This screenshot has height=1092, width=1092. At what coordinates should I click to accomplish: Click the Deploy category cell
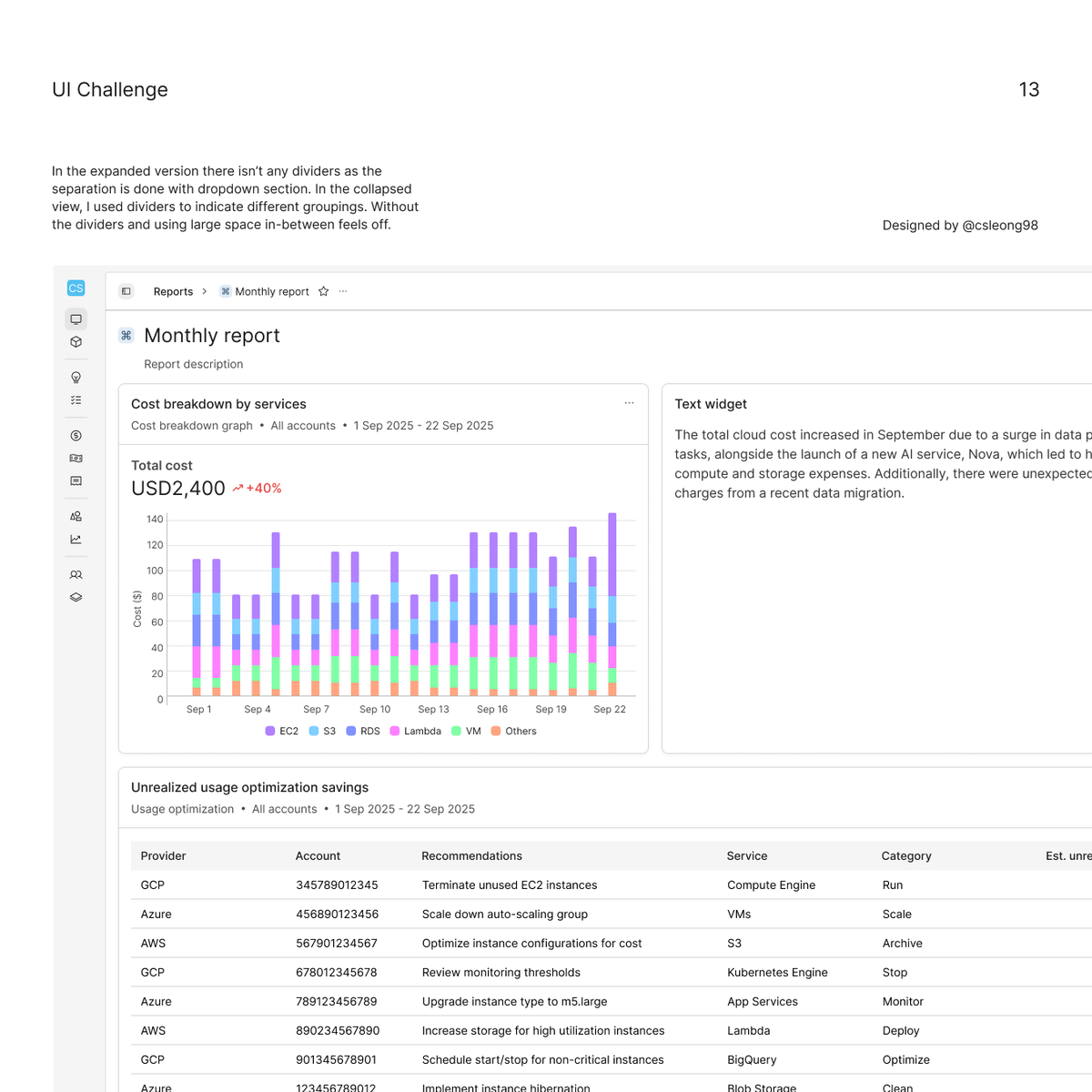click(x=901, y=1031)
